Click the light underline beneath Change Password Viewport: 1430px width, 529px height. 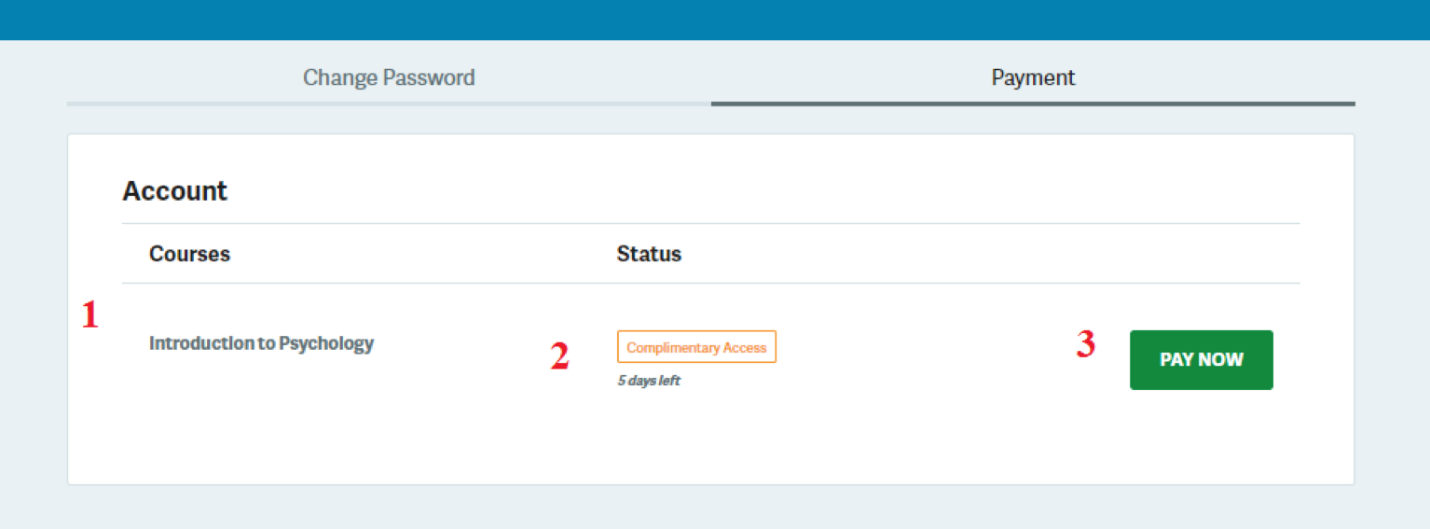[x=388, y=103]
